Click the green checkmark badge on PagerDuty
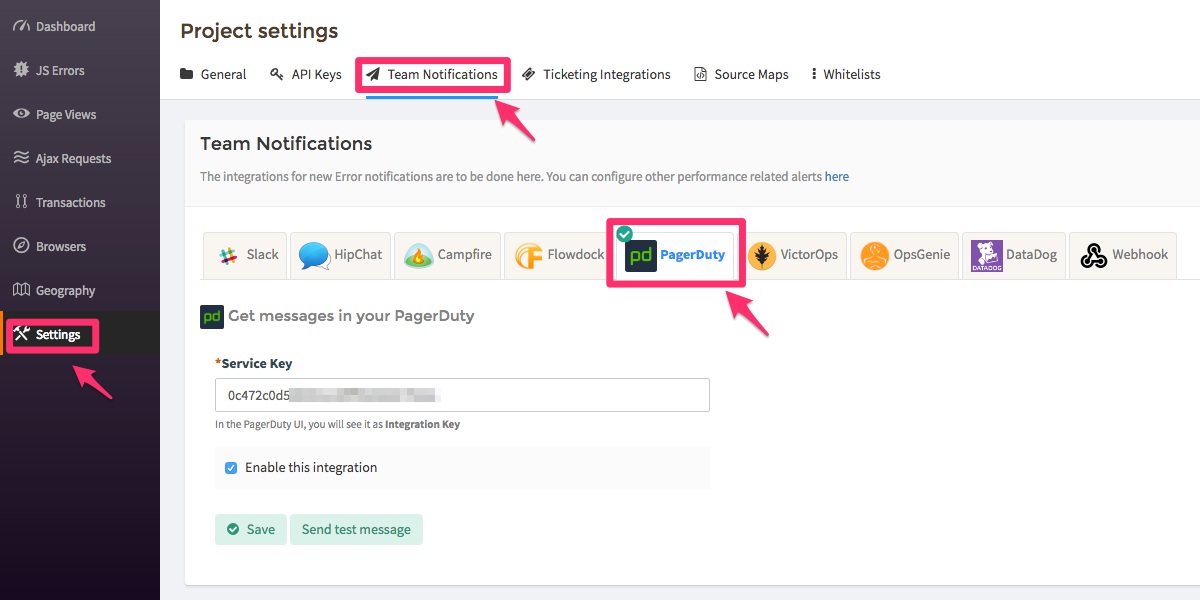 point(625,234)
